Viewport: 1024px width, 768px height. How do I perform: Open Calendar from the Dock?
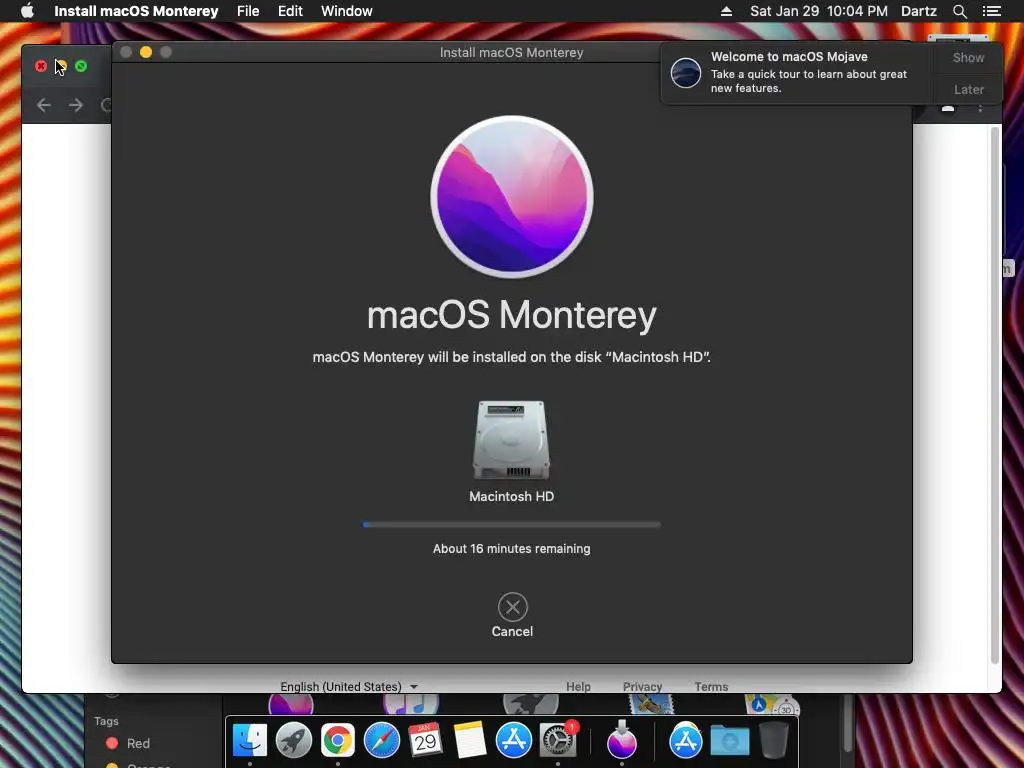click(x=426, y=741)
